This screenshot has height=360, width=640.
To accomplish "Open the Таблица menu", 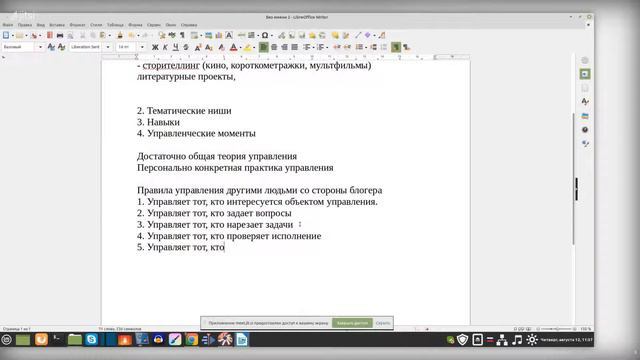I will coord(115,25).
